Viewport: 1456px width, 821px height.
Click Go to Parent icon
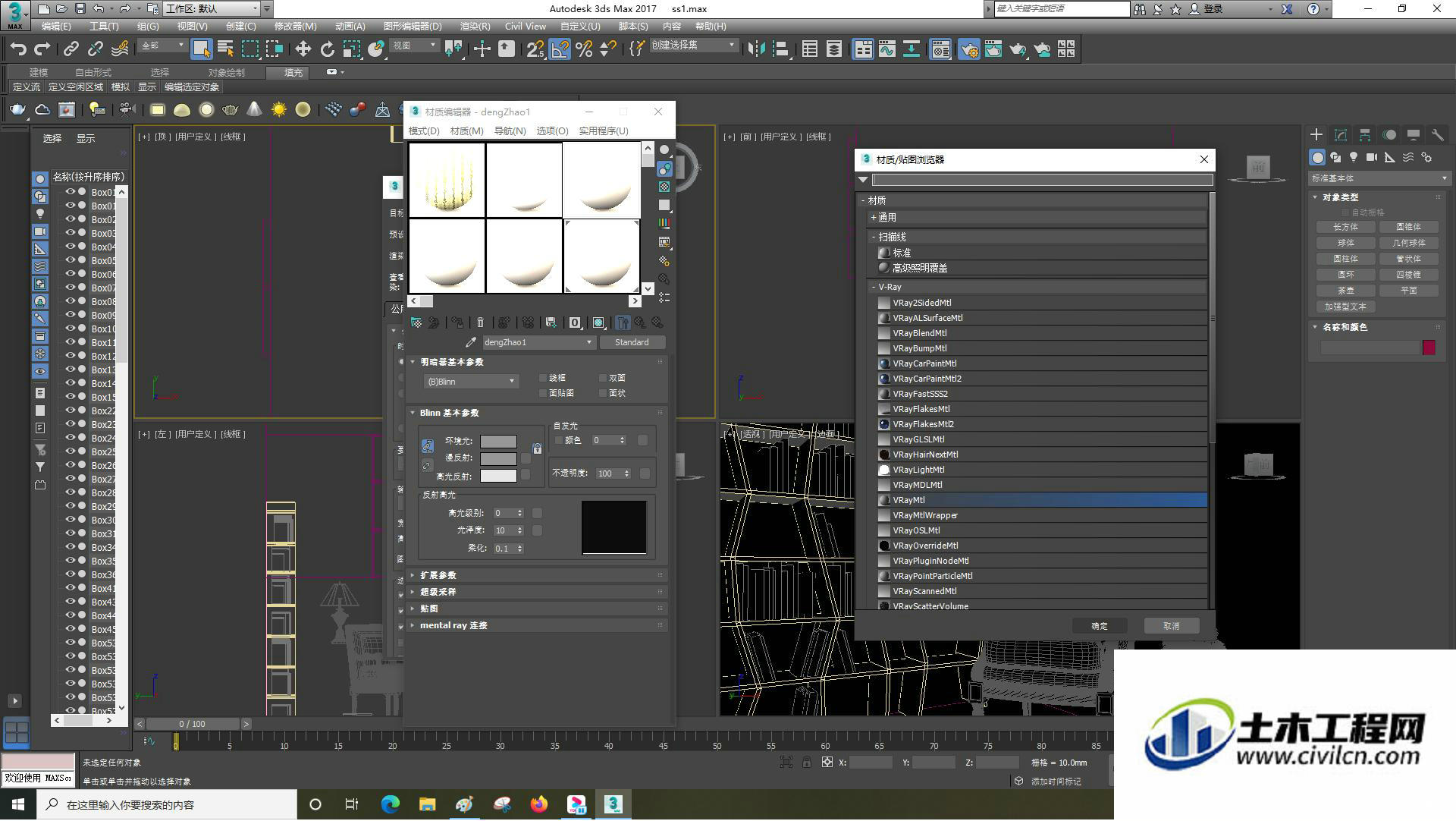(641, 322)
